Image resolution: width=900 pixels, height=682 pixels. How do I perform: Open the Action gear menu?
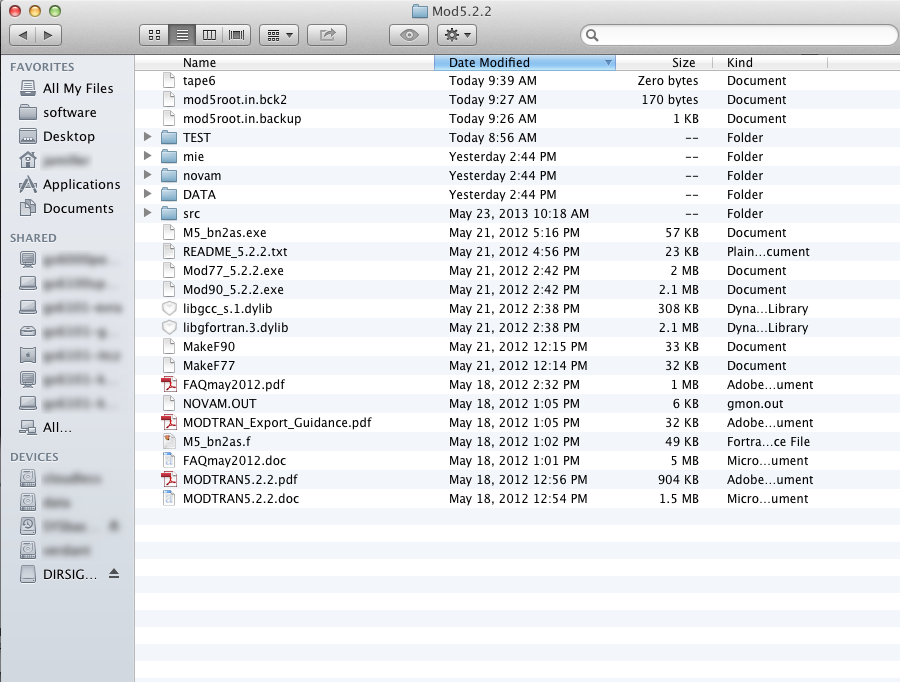[456, 34]
